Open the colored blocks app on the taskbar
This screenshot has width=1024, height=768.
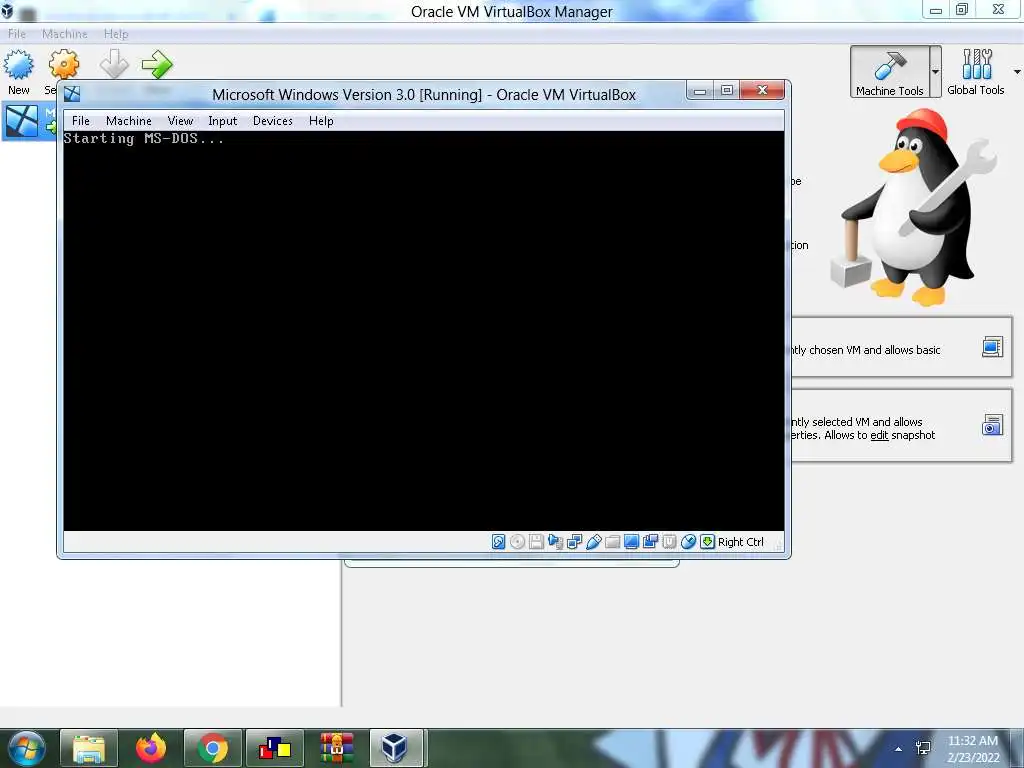pyautogui.click(x=275, y=748)
